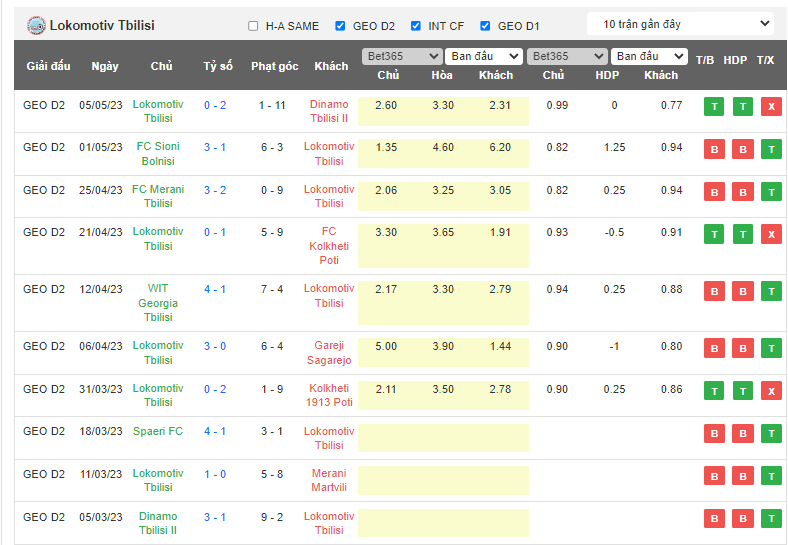Click red X badge in 05/05/23 row

click(771, 107)
